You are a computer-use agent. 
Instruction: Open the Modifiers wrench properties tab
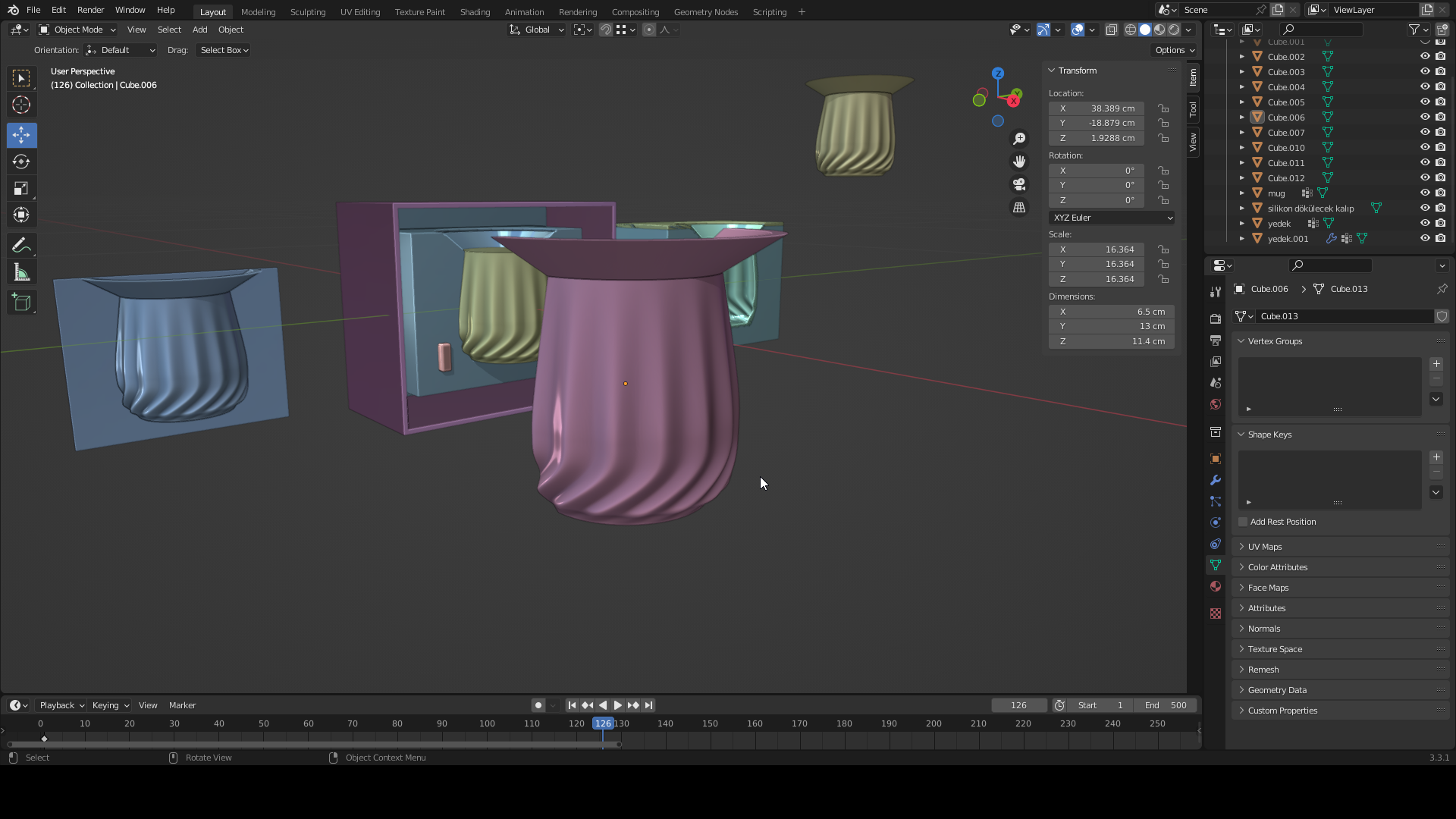point(1216,480)
